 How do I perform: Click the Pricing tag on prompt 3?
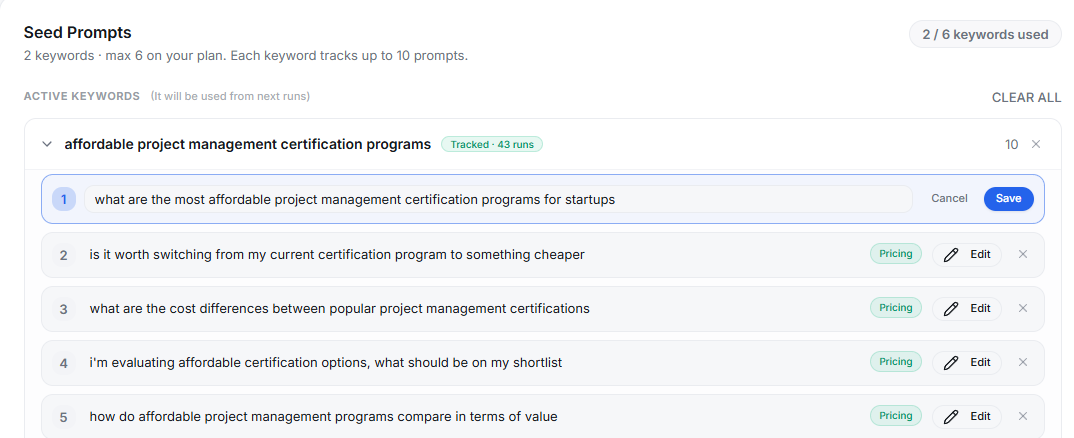tap(896, 308)
